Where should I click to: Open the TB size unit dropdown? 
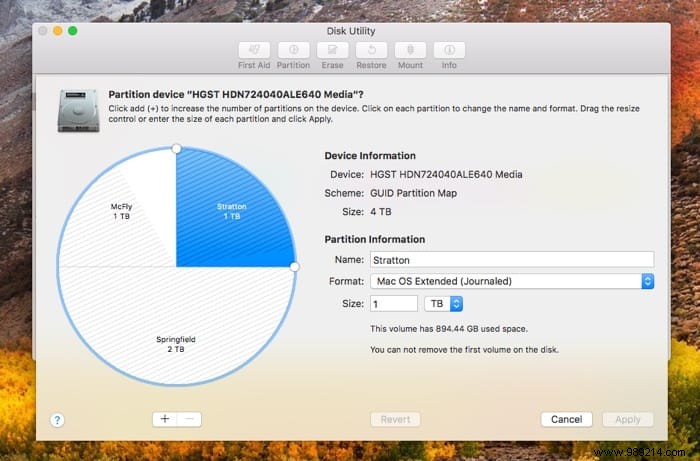coord(443,304)
